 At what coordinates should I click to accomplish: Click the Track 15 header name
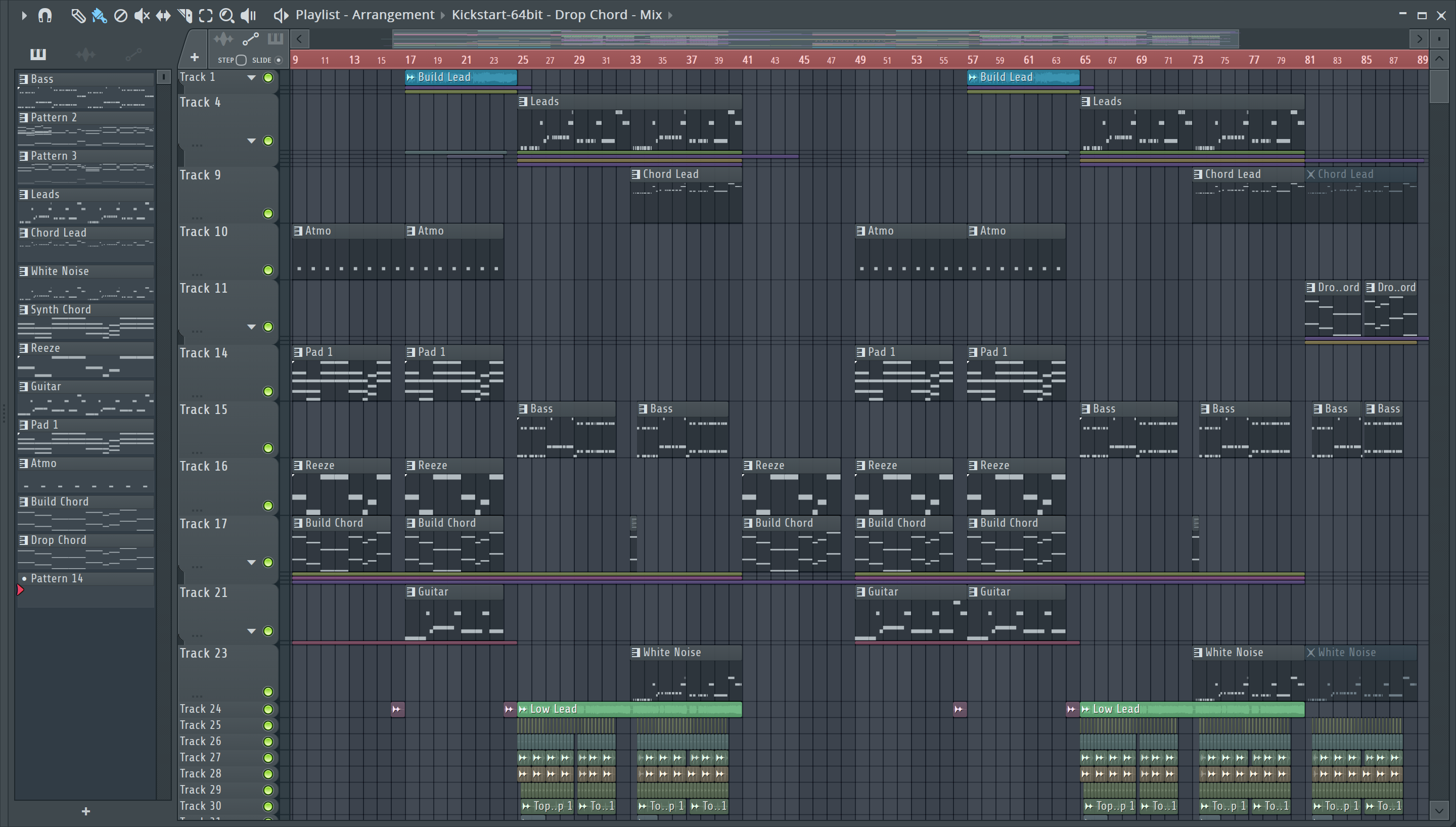pyautogui.click(x=203, y=409)
